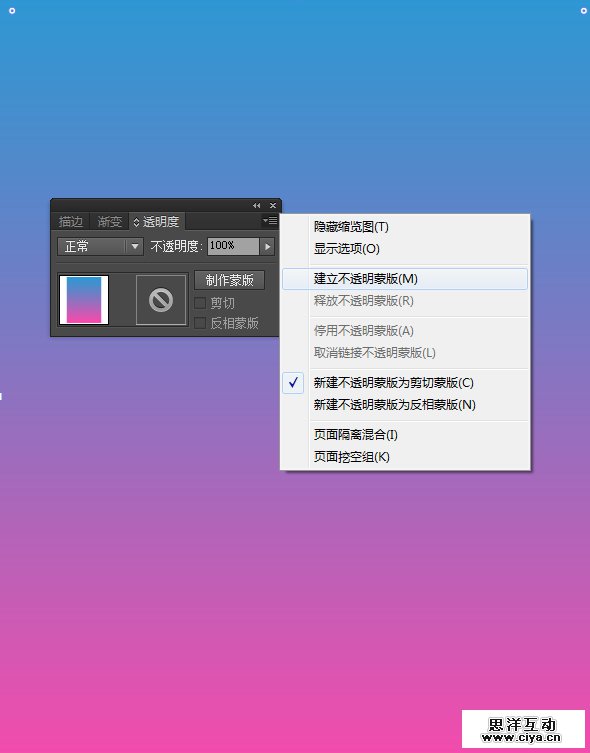This screenshot has width=590, height=753.
Task: Choose 页面隔离混合(I) menu entry
Action: (x=405, y=435)
